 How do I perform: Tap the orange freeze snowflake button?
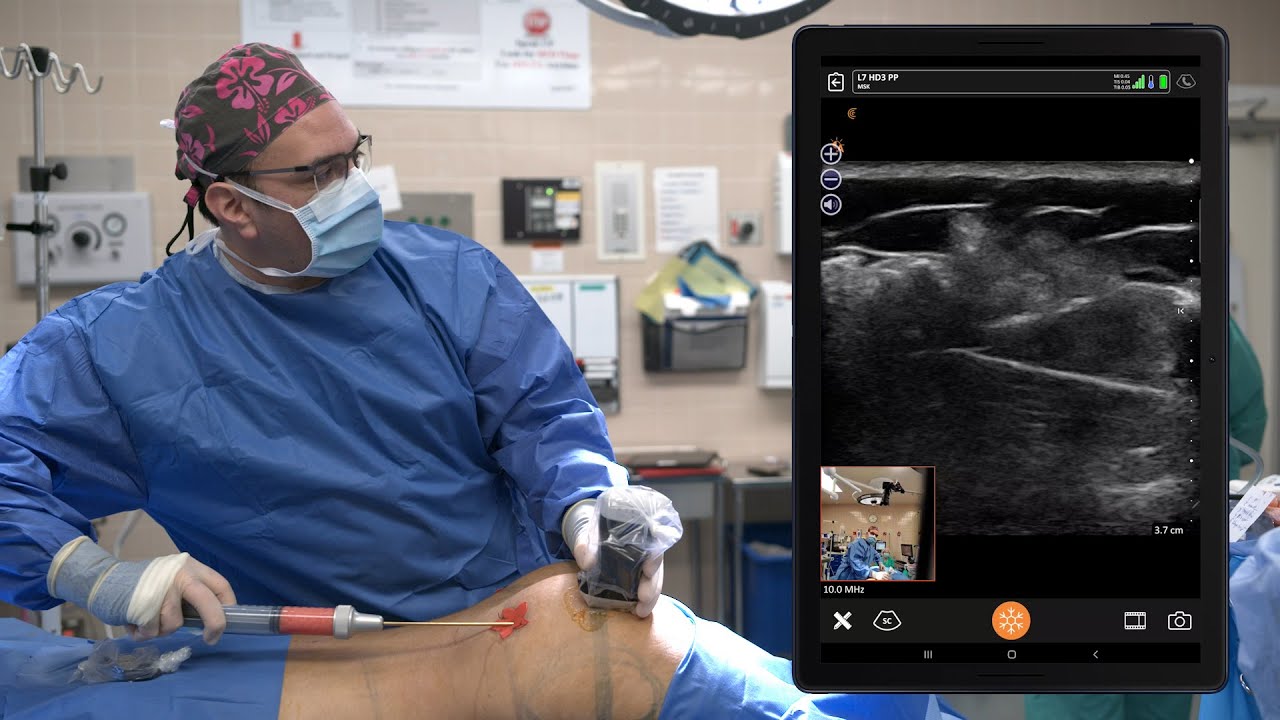point(1011,621)
